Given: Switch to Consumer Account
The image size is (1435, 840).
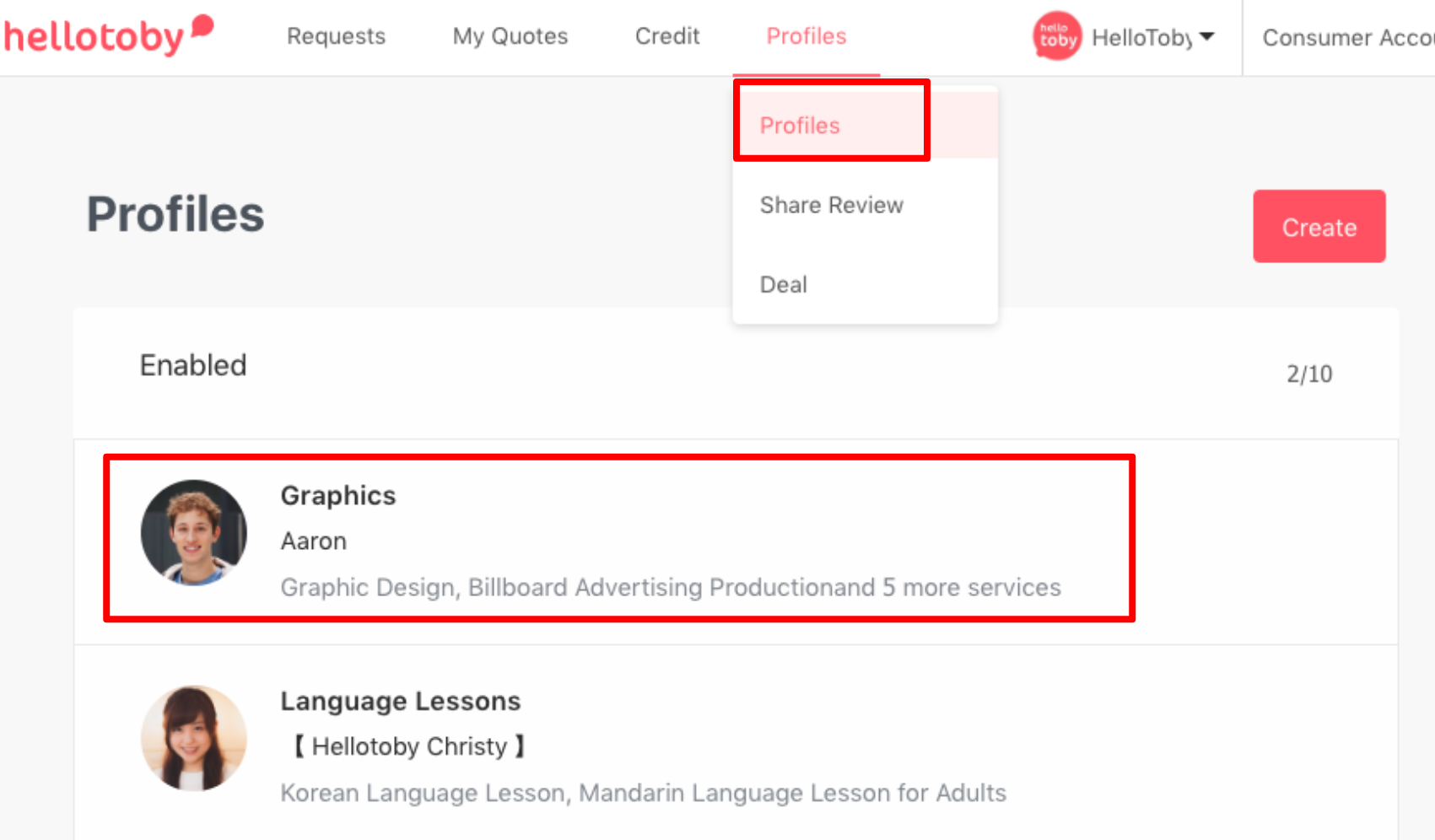Looking at the screenshot, I should 1347,38.
